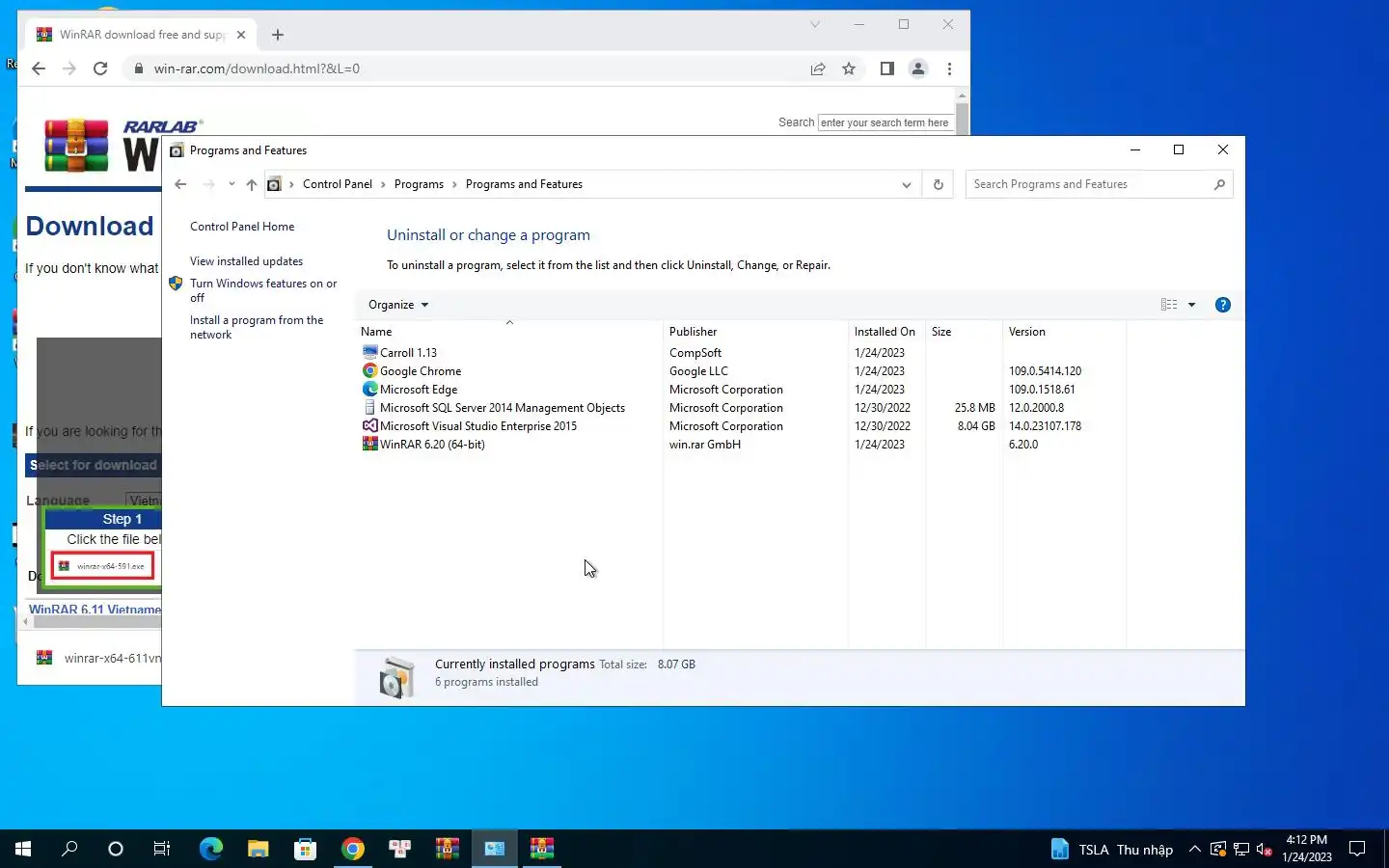
Task: Open Microsoft Store from the taskbar
Action: 305,849
